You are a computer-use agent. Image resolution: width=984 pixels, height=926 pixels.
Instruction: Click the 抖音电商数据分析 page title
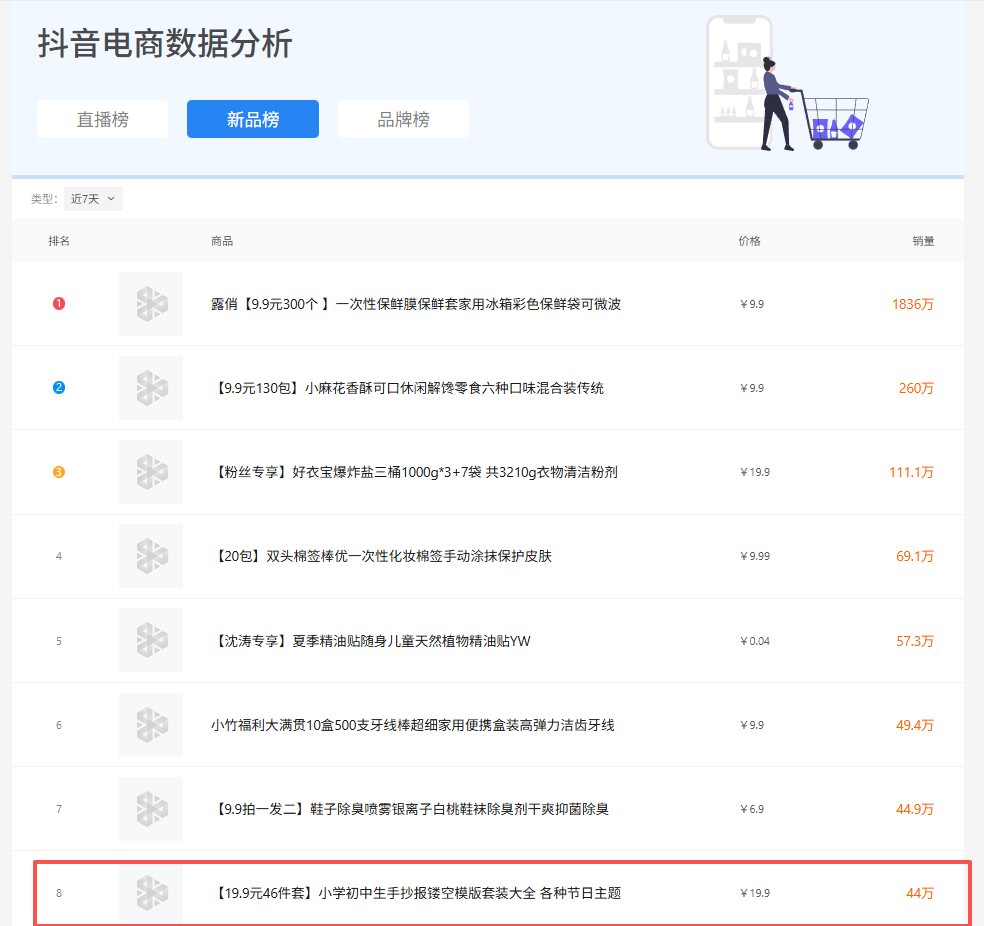pos(165,43)
